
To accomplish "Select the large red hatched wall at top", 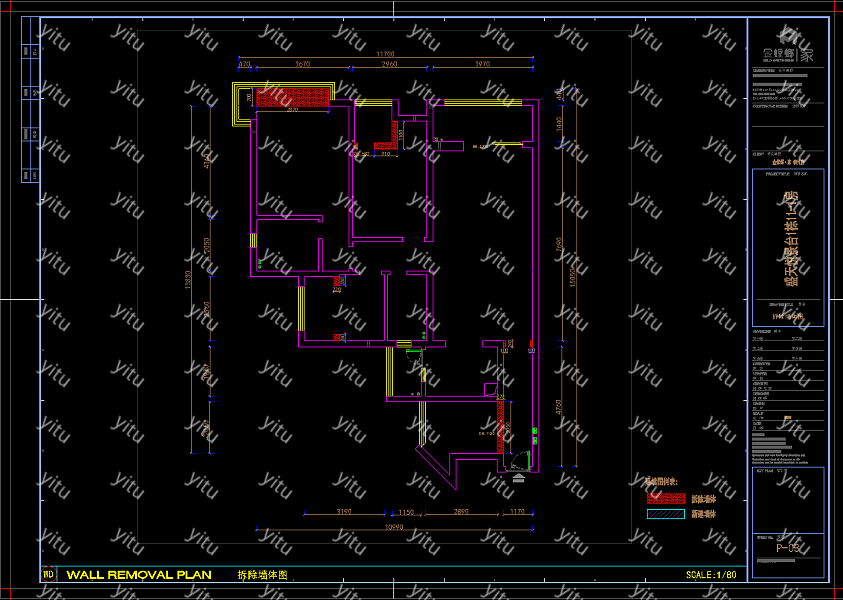I will click(293, 98).
